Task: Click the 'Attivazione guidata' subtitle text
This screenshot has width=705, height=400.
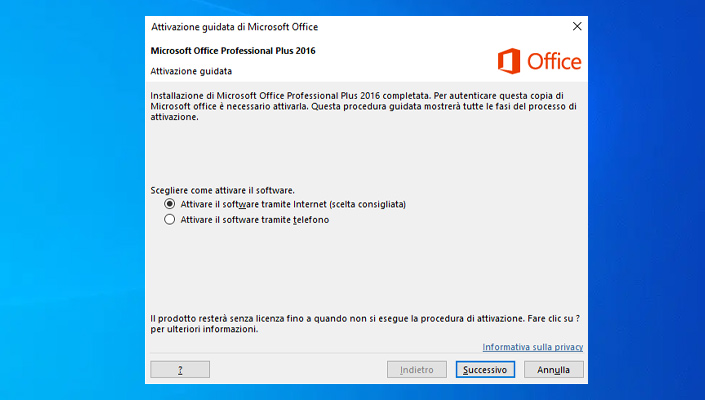Action: (x=191, y=71)
